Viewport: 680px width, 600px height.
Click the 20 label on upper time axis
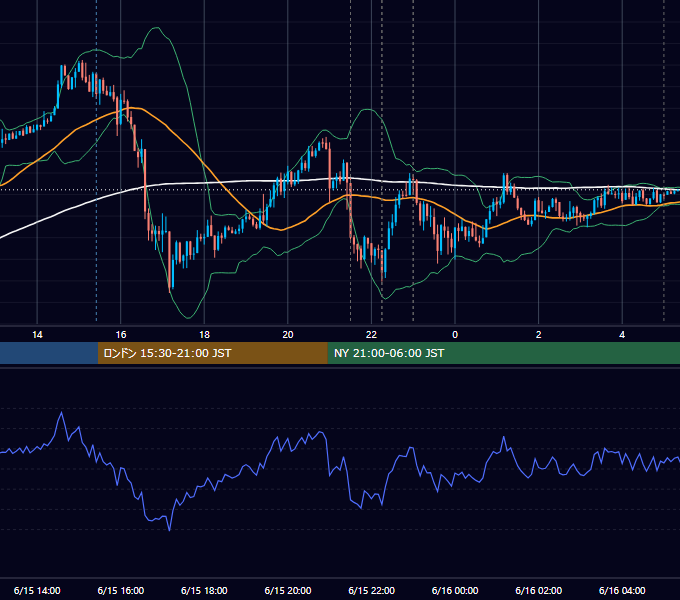tap(288, 335)
